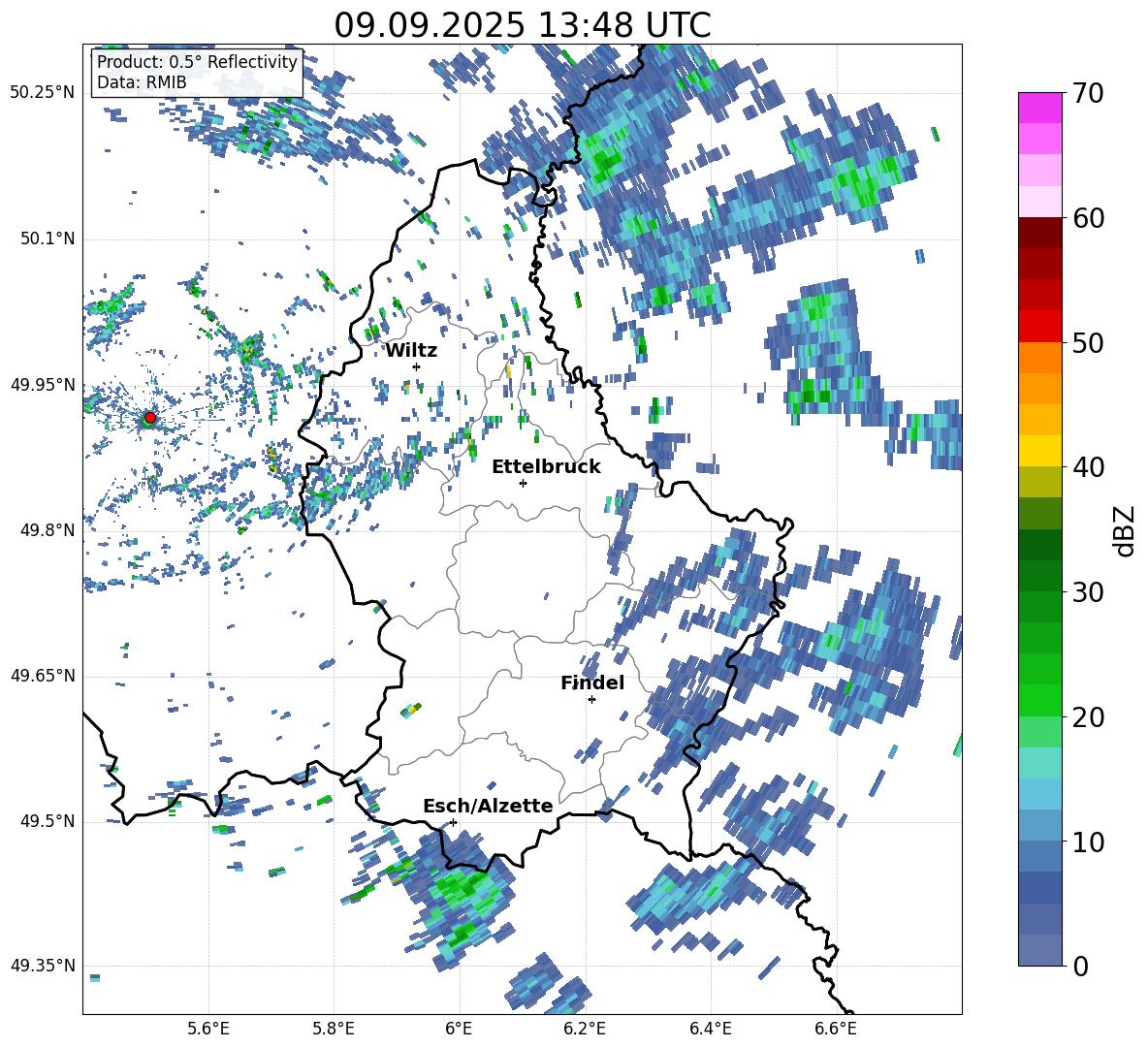Click the 09.09.2025 13:48 UTC title
1148x1048 pixels.
pos(523,25)
